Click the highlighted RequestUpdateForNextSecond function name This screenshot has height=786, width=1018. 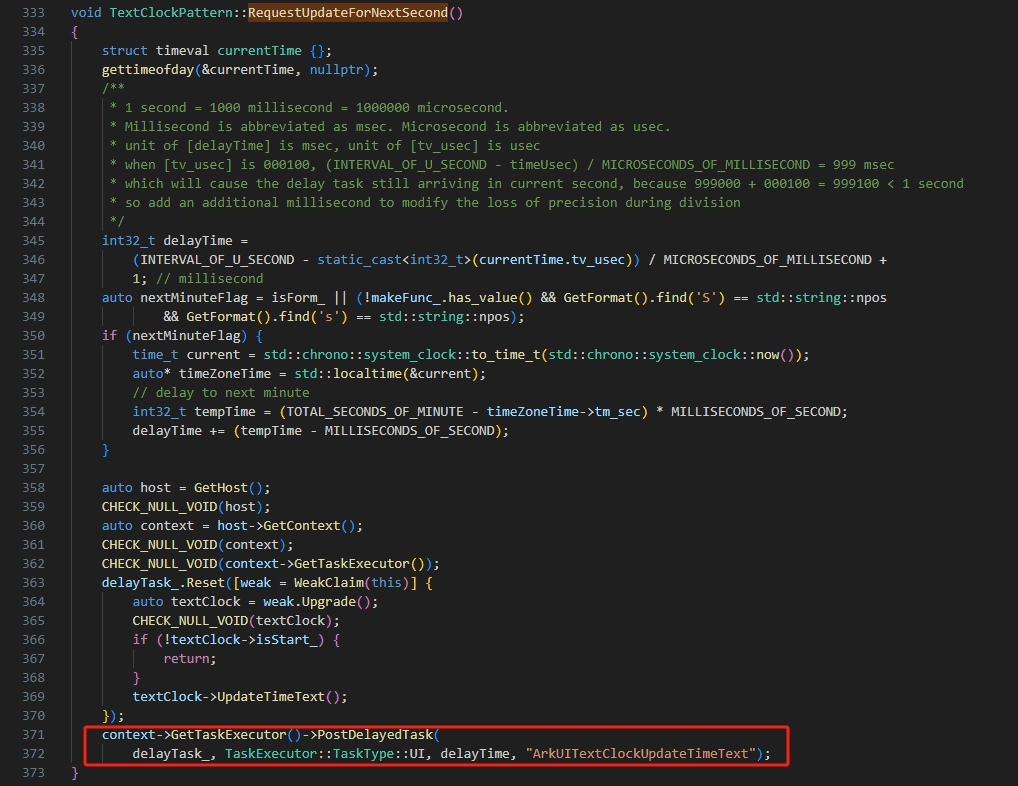(348, 12)
